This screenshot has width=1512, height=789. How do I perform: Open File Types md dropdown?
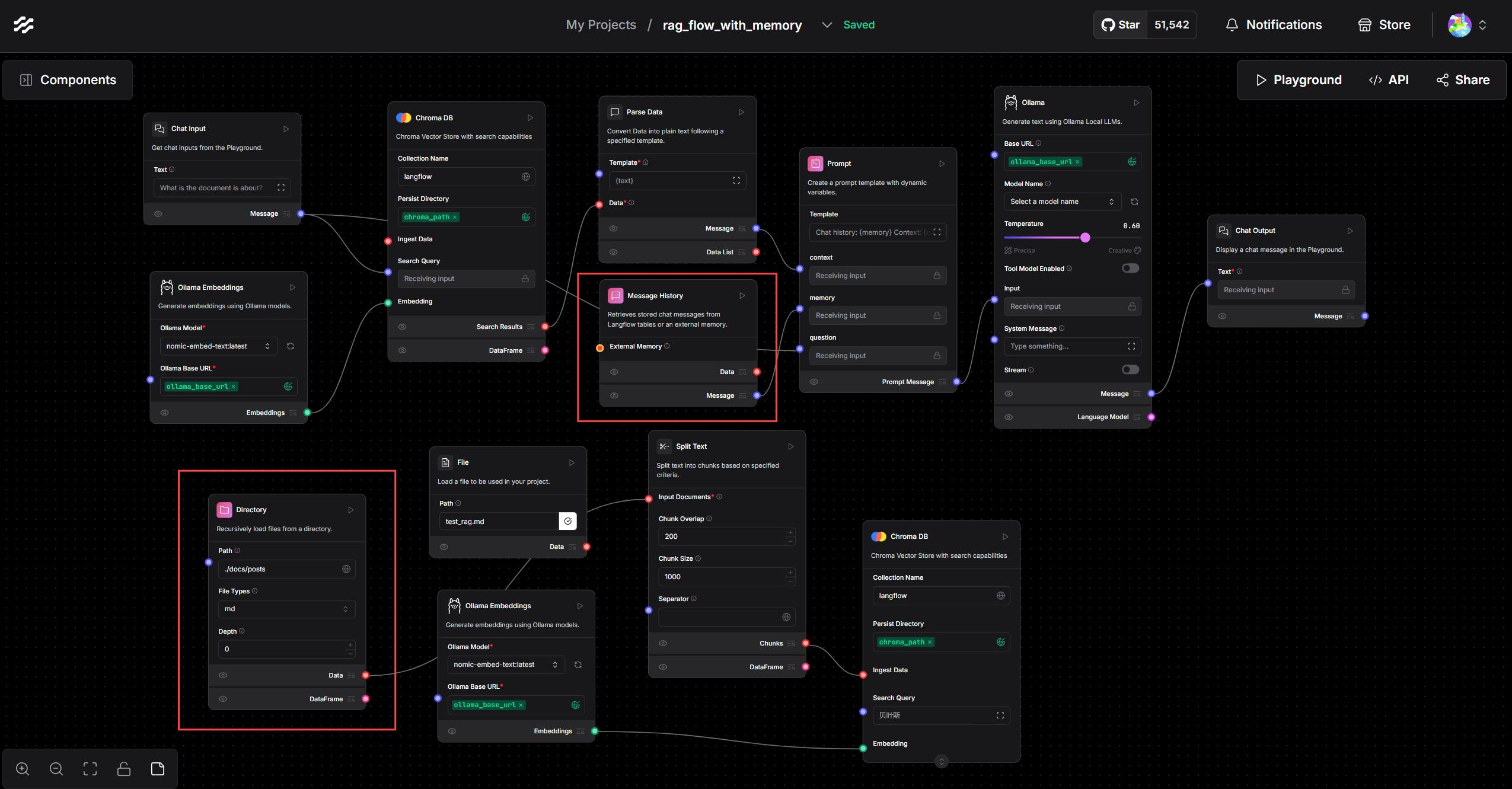point(287,609)
